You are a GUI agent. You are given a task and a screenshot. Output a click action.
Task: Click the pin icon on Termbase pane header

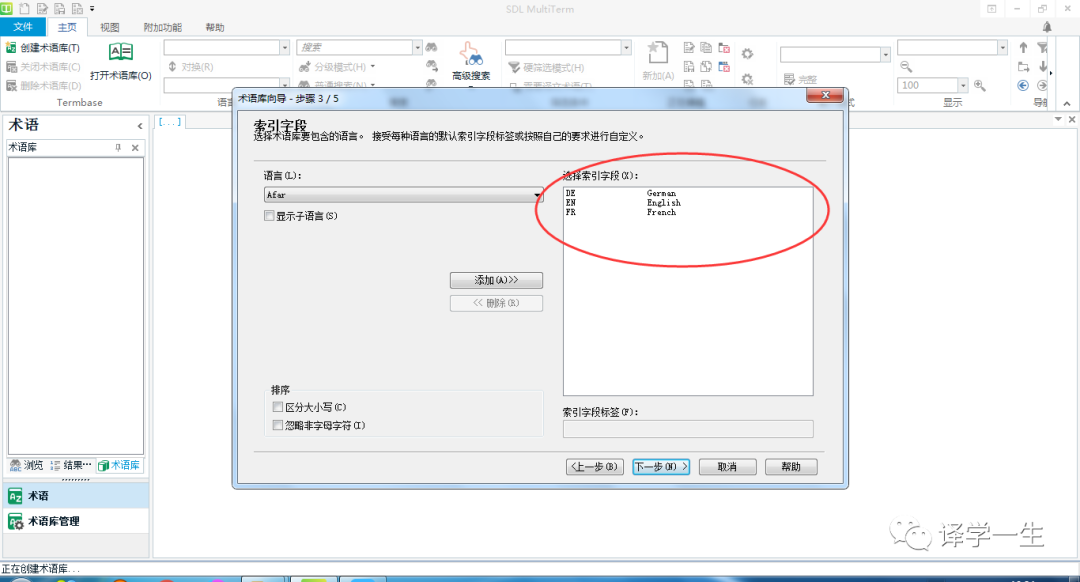coord(118,147)
